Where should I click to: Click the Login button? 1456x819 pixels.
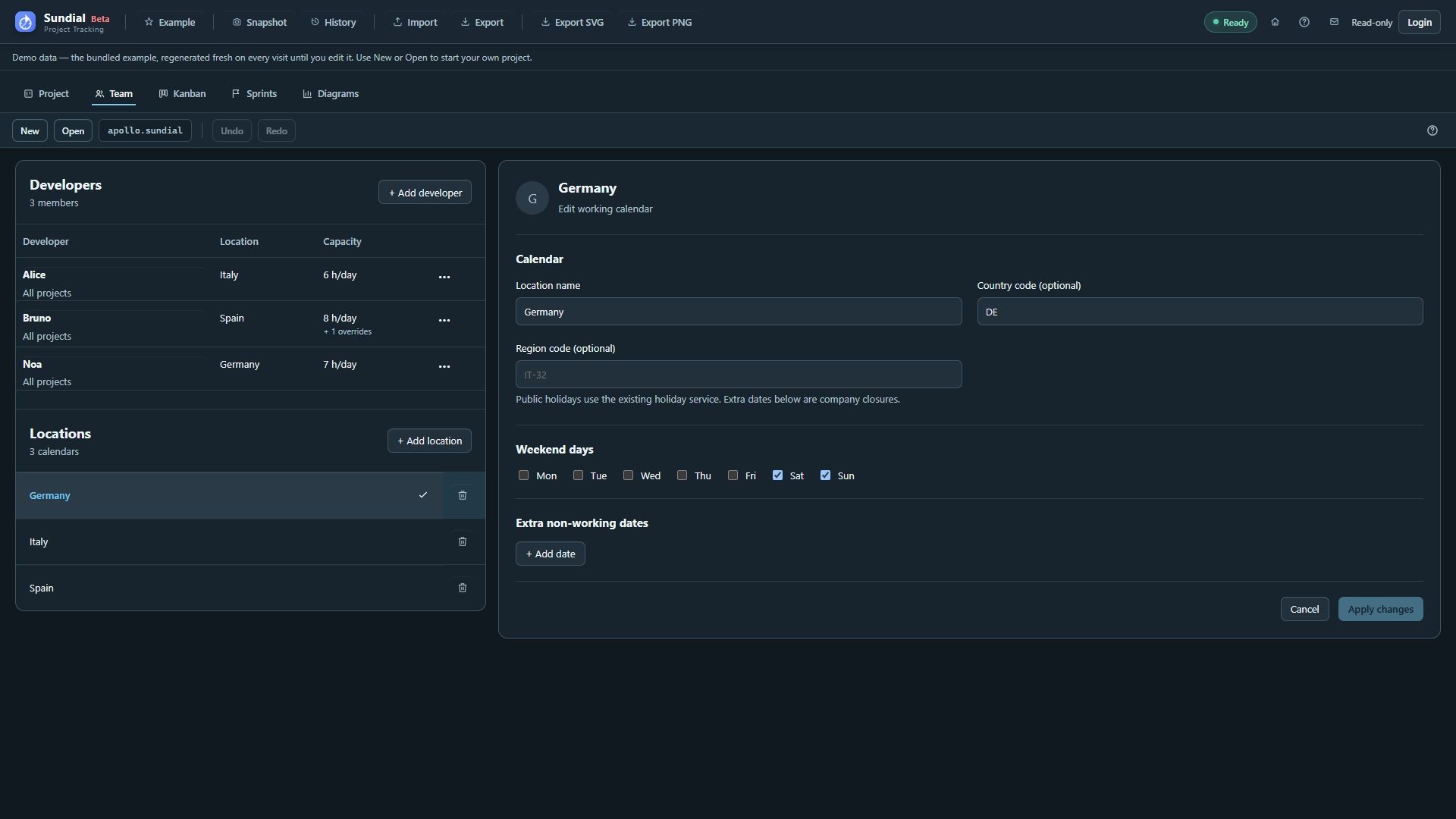point(1420,22)
